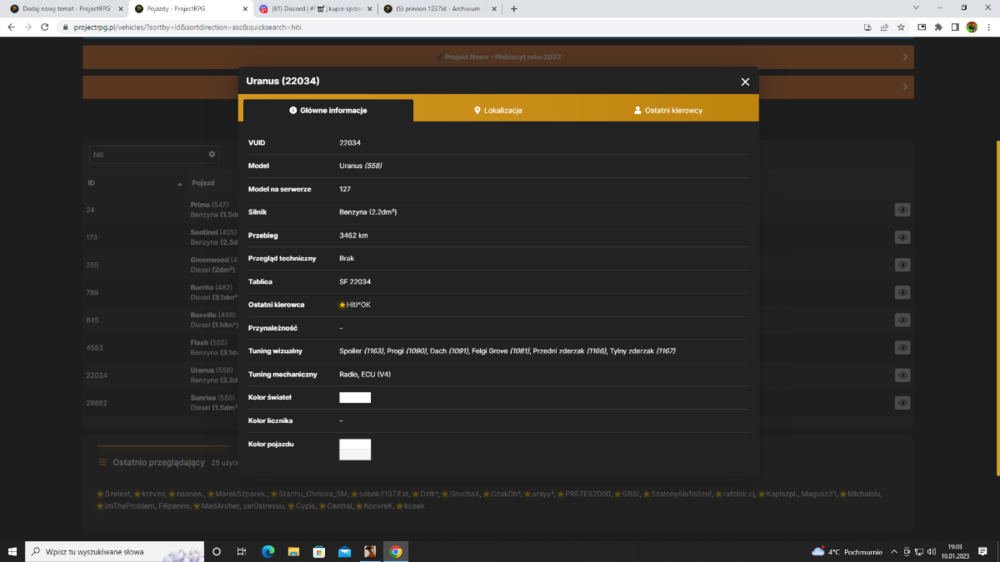
Task: Expand the Project News banner chevron
Action: point(905,57)
